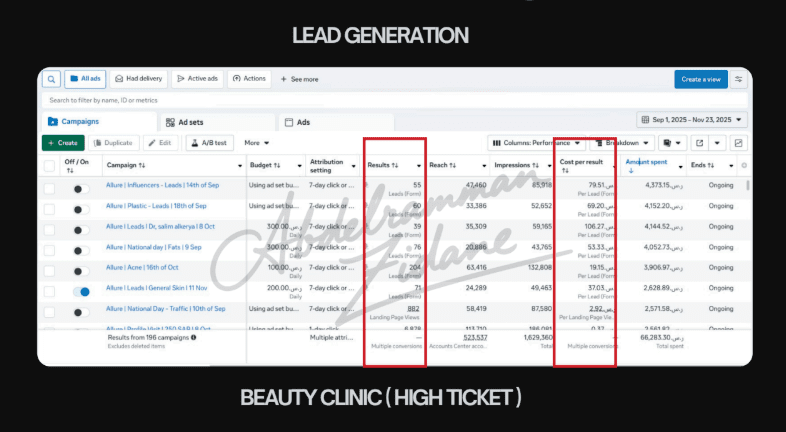The width and height of the screenshot is (786, 432).
Task: Switch to the Campaigns tab
Action: tap(99, 122)
